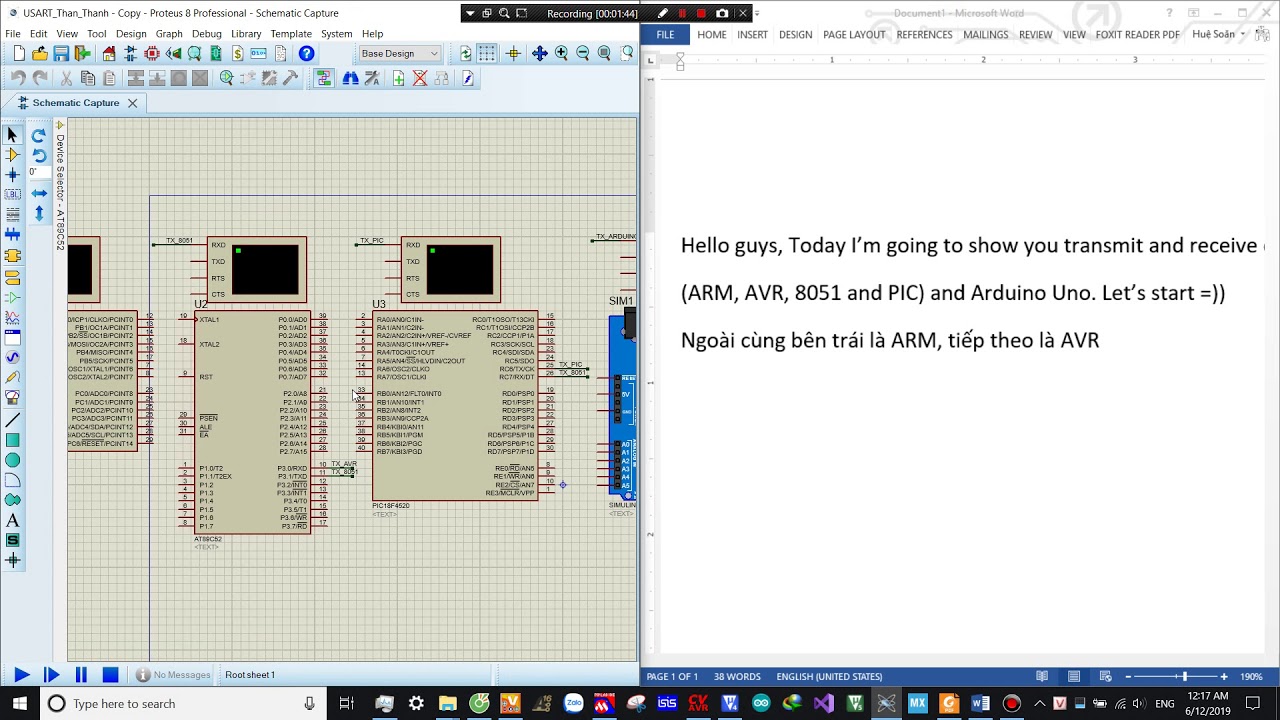
Task: Open the Bill of Materials dollar icon
Action: (x=237, y=54)
